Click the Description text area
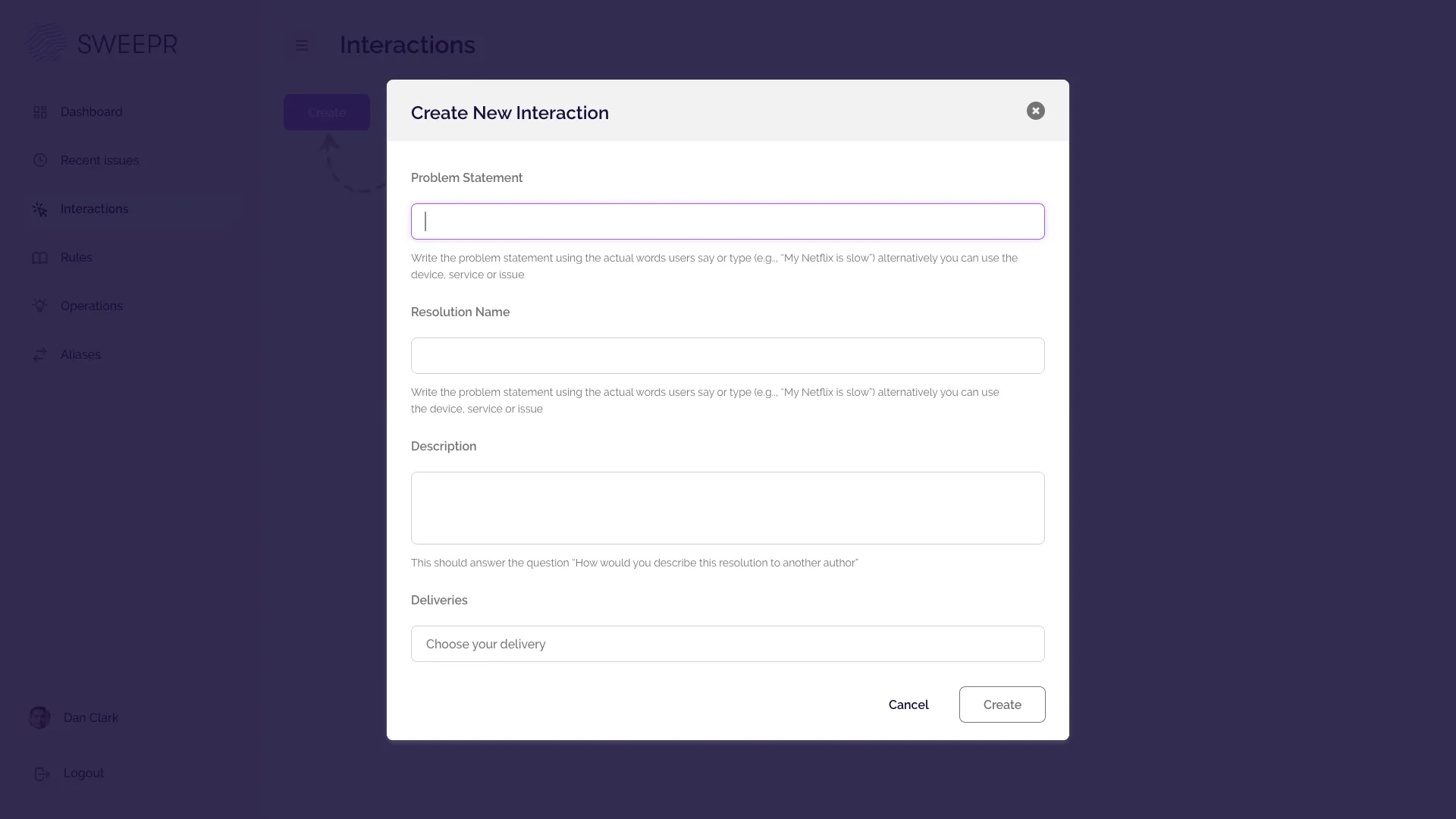Screen dimensions: 1456x819 (727, 508)
